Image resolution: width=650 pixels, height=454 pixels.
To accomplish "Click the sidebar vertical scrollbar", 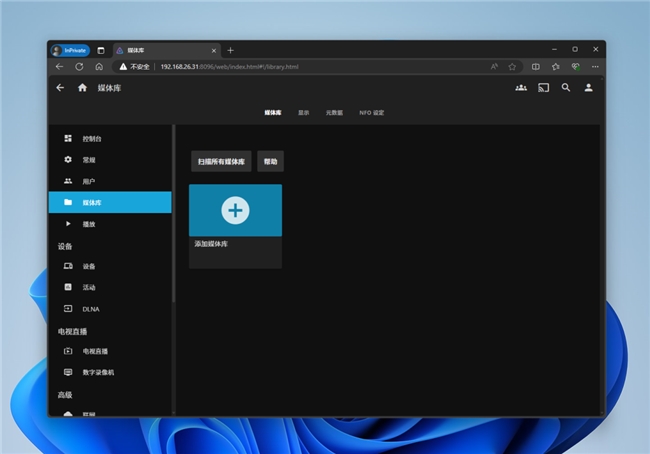I will click(173, 214).
